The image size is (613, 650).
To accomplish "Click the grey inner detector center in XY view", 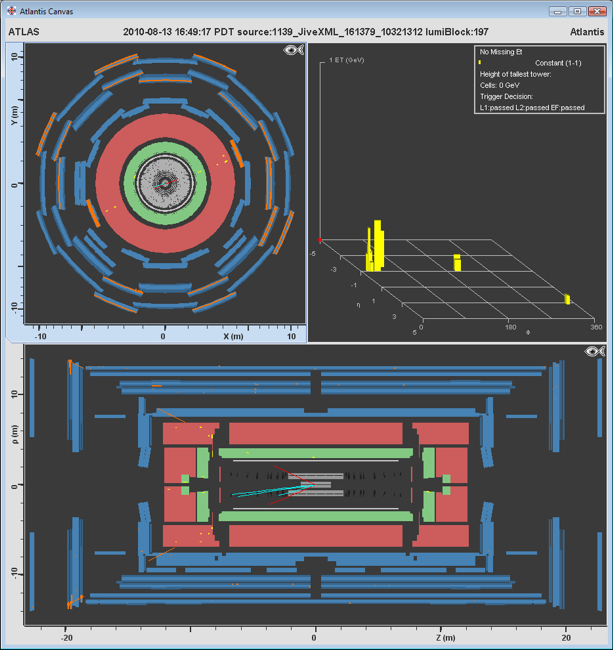I will [x=164, y=183].
